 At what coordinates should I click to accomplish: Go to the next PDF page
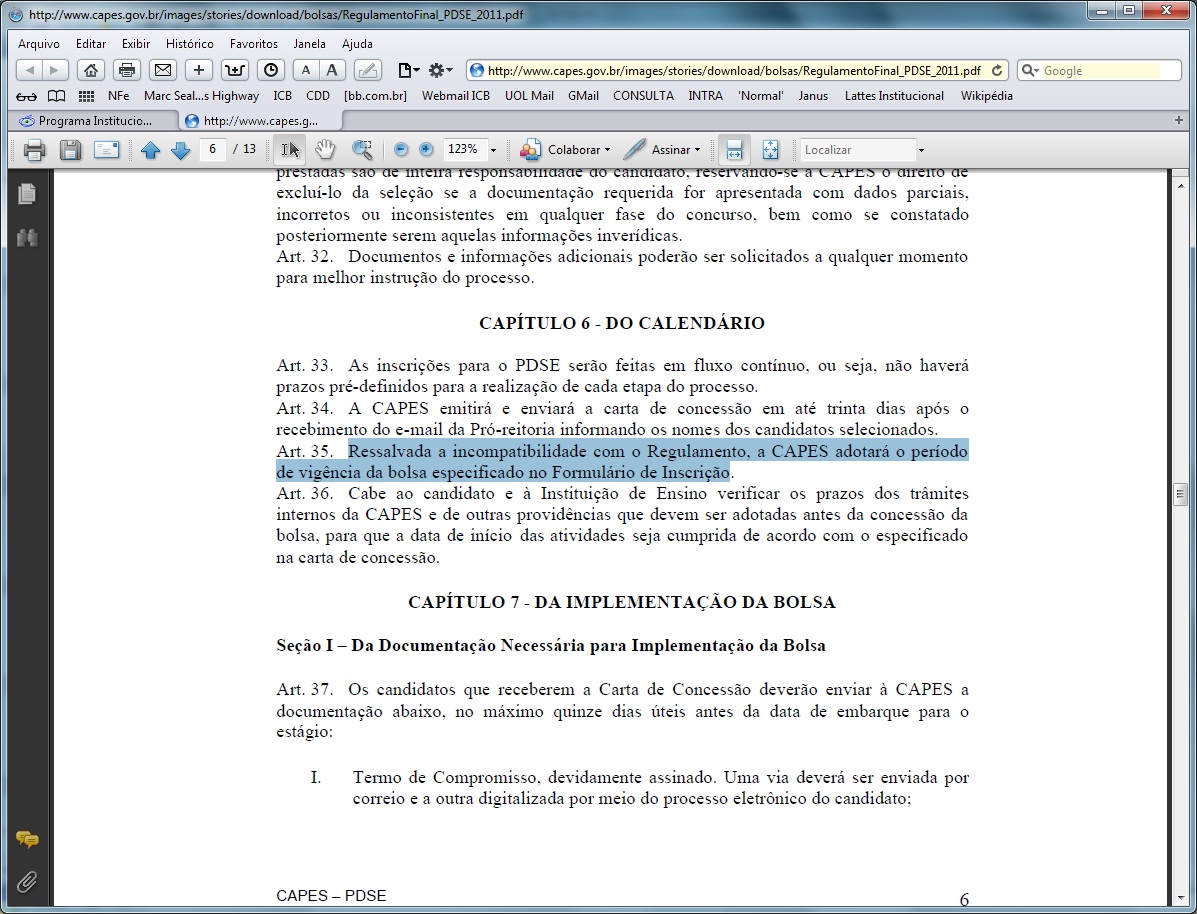point(181,150)
